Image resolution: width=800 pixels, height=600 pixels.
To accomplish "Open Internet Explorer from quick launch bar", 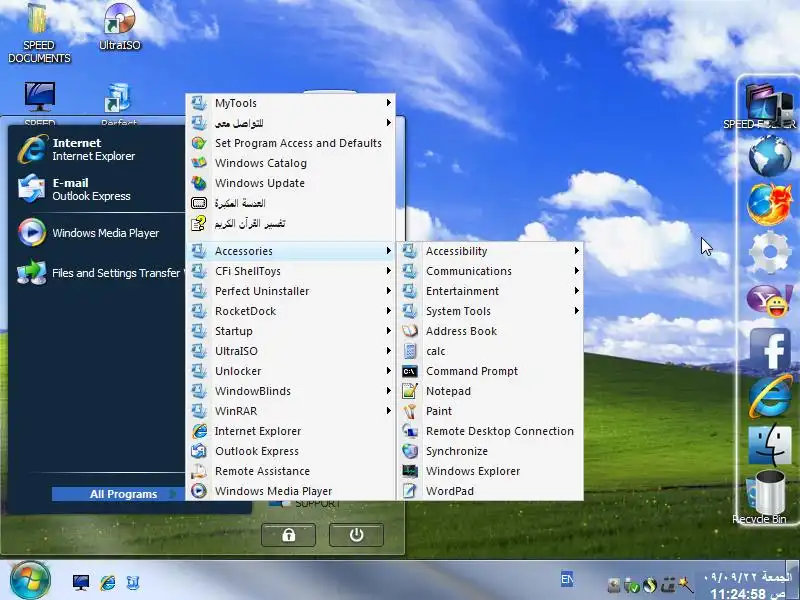I will click(107, 582).
